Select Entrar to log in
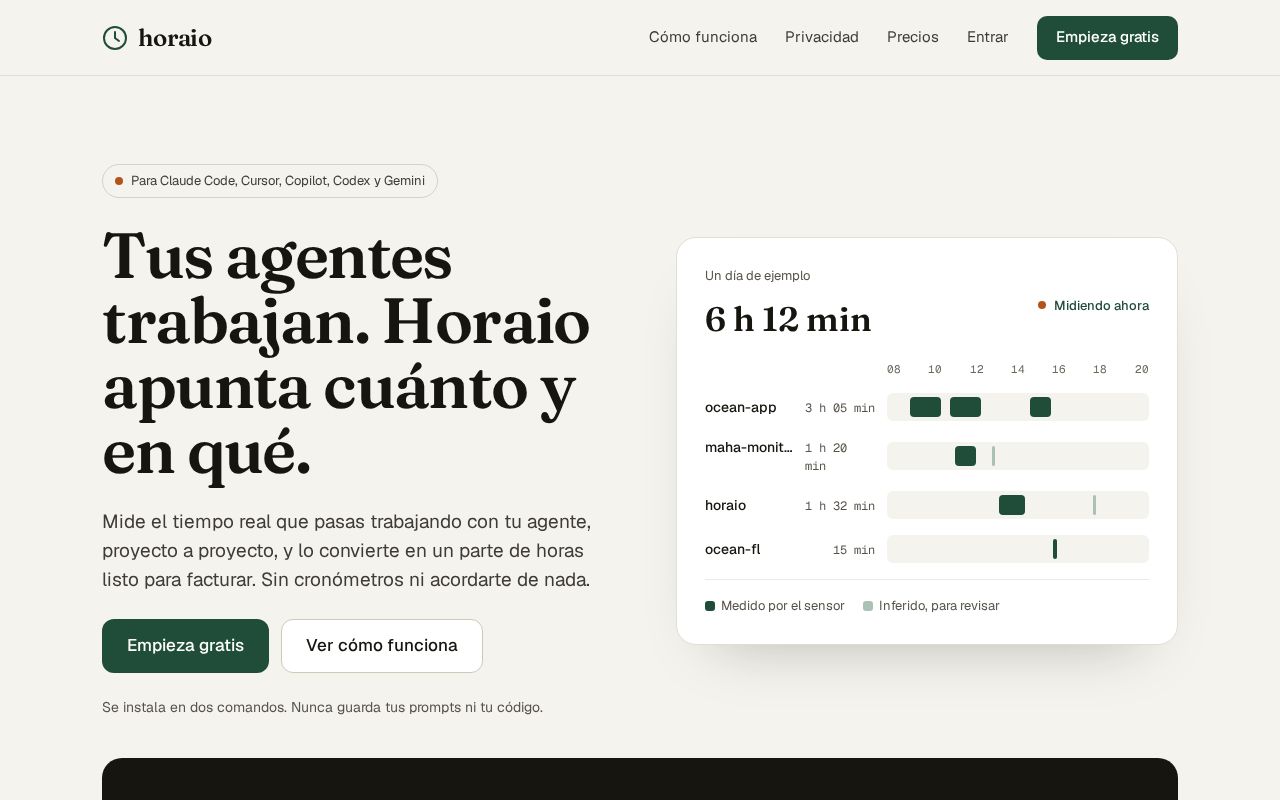The image size is (1280, 800). pos(987,37)
